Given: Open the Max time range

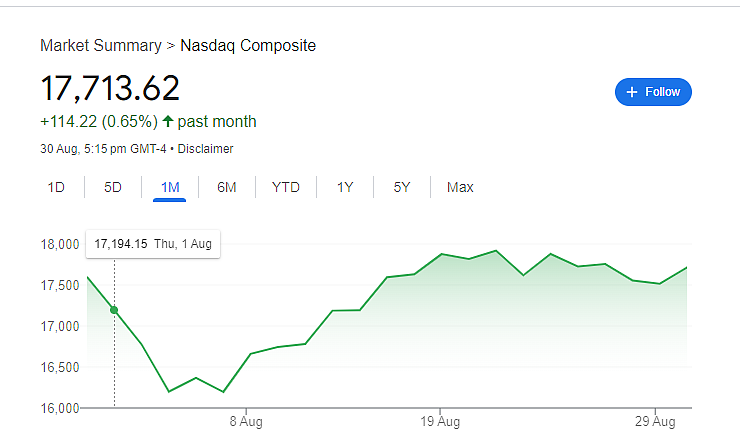Looking at the screenshot, I should point(460,187).
